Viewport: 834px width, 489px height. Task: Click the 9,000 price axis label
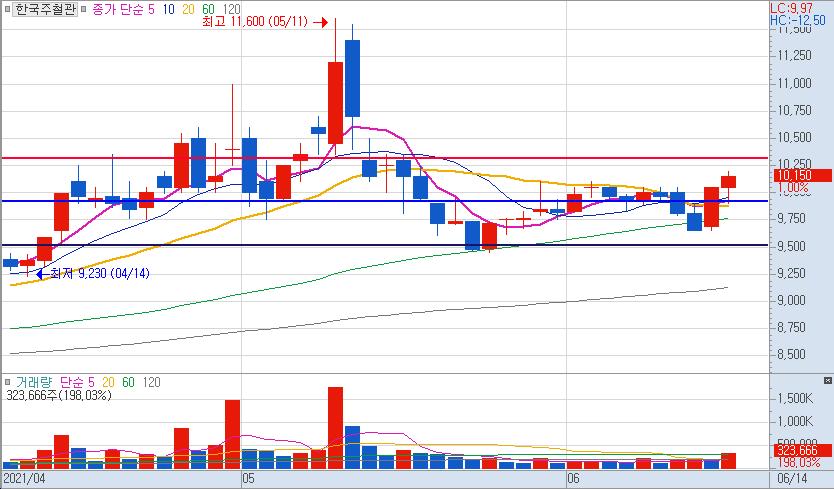tap(791, 300)
